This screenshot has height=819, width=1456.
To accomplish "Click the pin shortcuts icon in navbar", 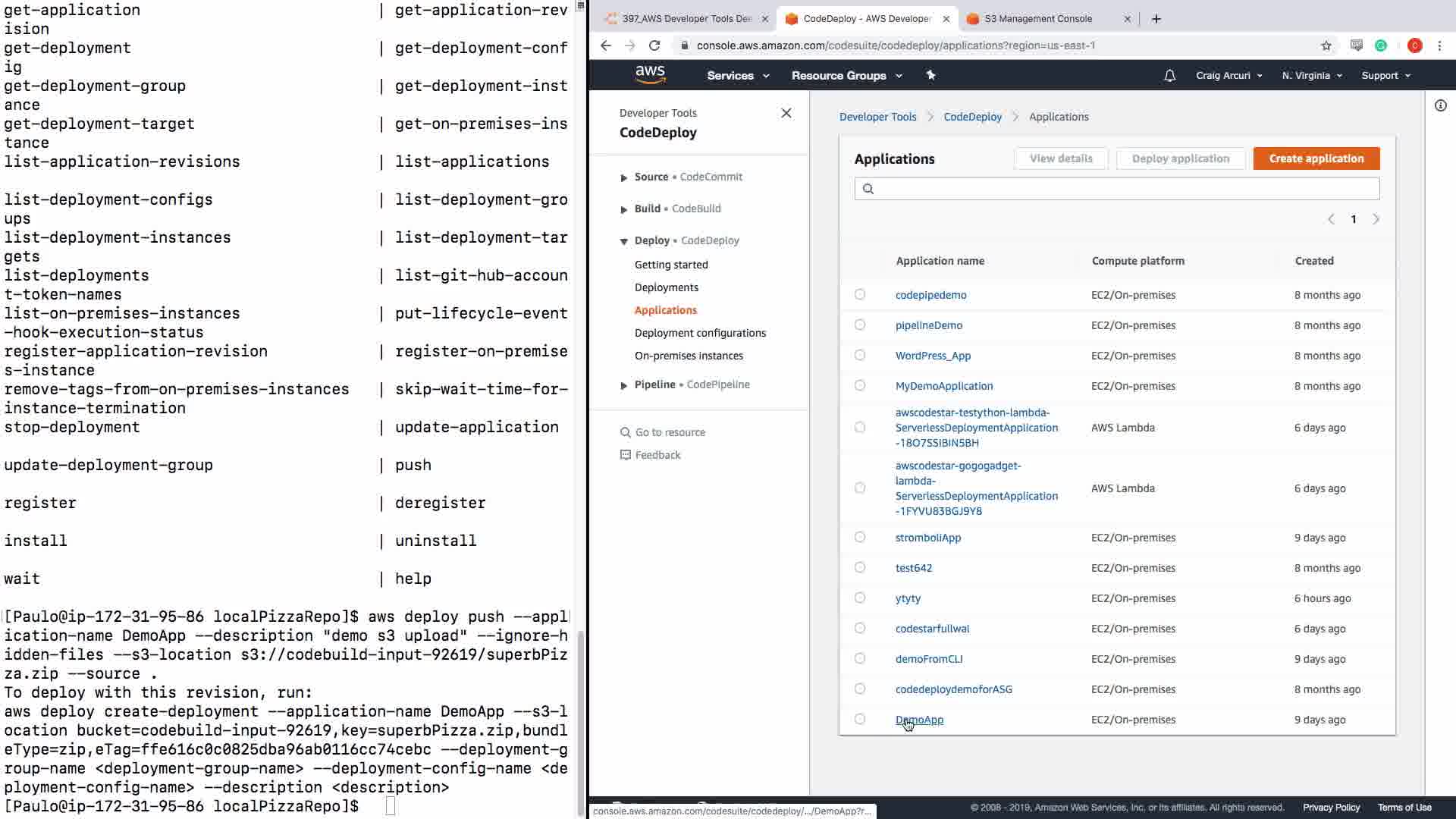I will click(930, 75).
